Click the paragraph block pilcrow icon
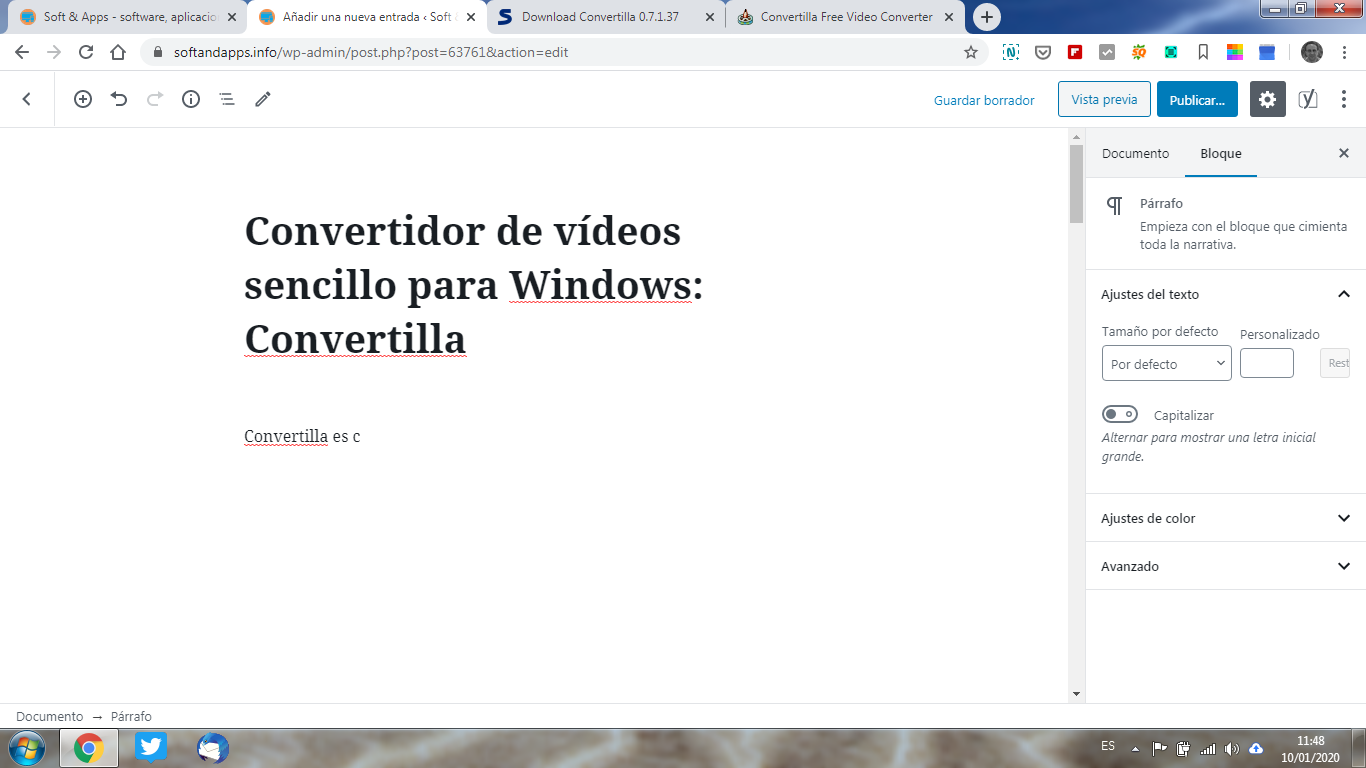 [x=1114, y=206]
